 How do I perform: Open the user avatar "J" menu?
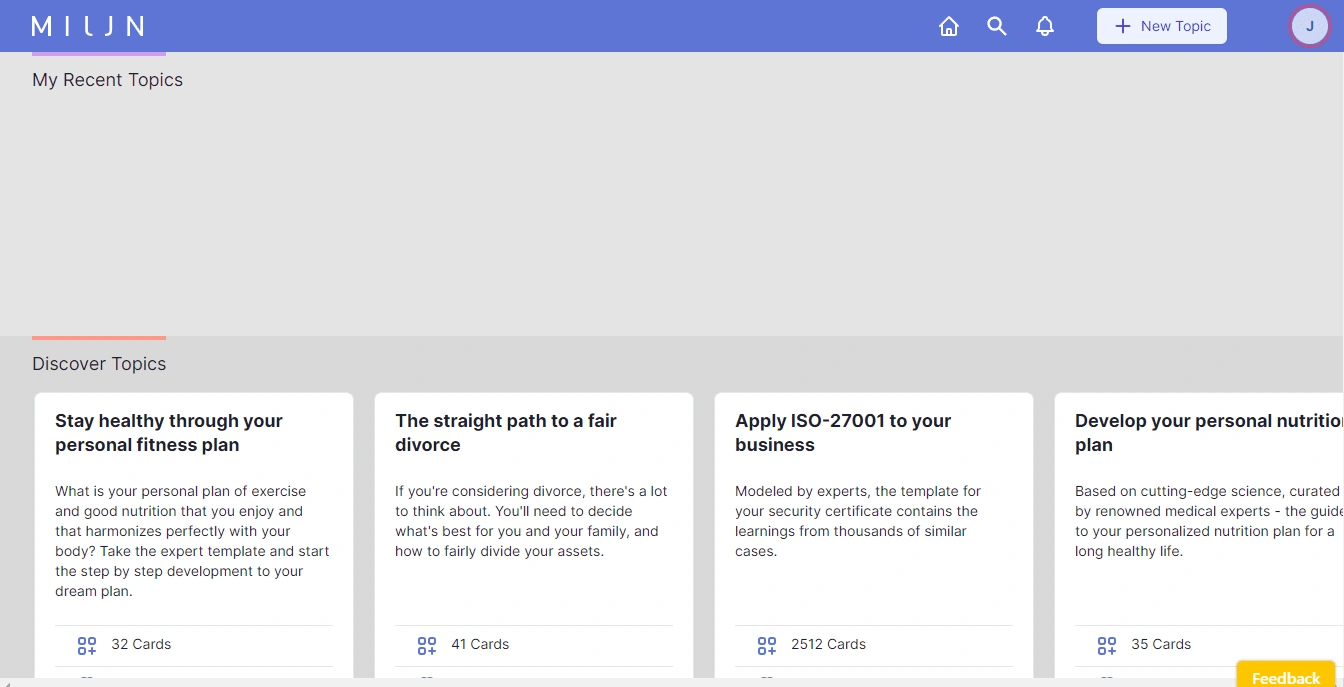click(1310, 26)
